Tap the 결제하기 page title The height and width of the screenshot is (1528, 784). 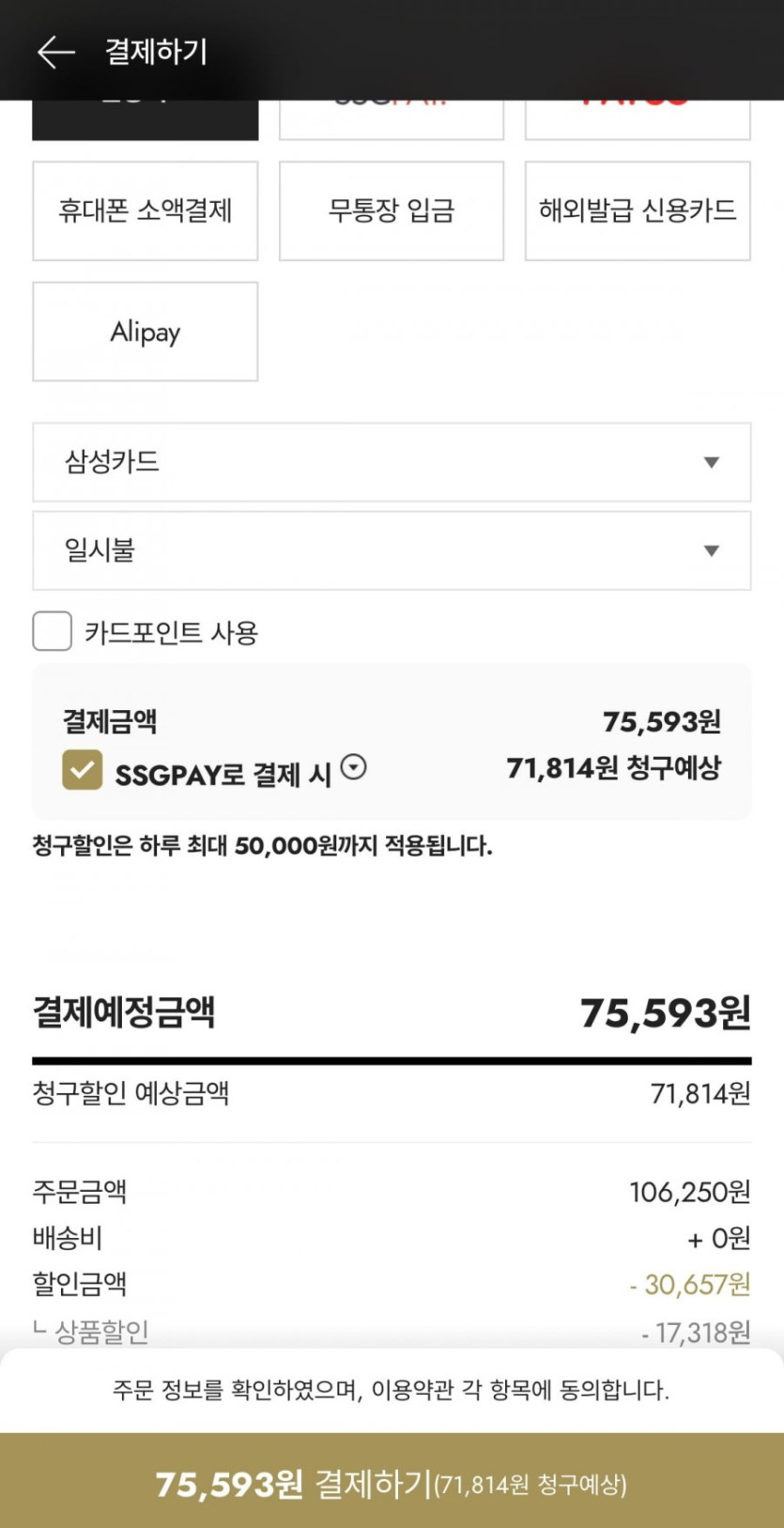pos(156,52)
